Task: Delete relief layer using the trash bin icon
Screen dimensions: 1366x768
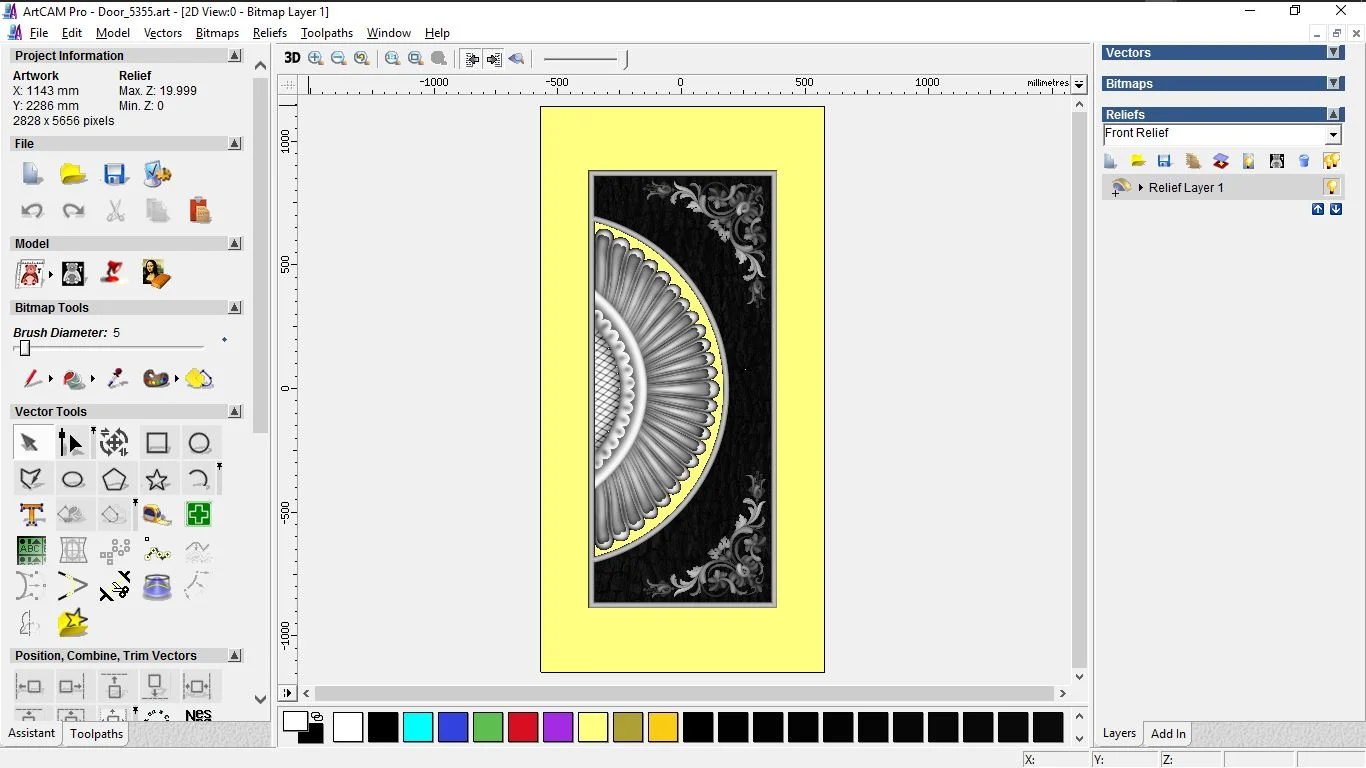Action: pyautogui.click(x=1304, y=161)
